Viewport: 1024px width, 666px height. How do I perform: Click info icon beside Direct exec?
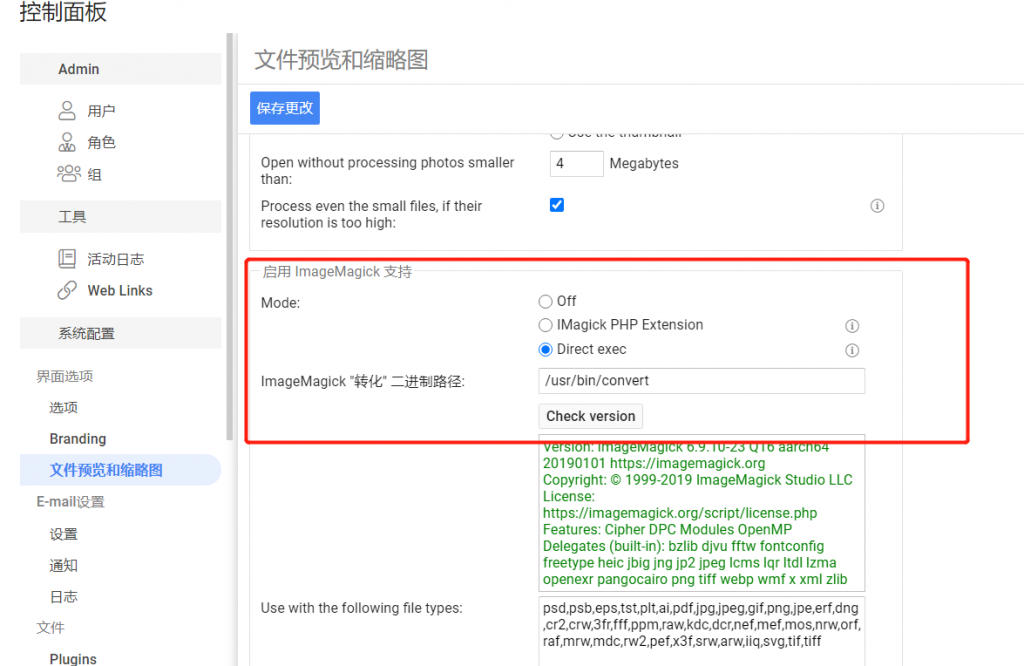click(852, 350)
